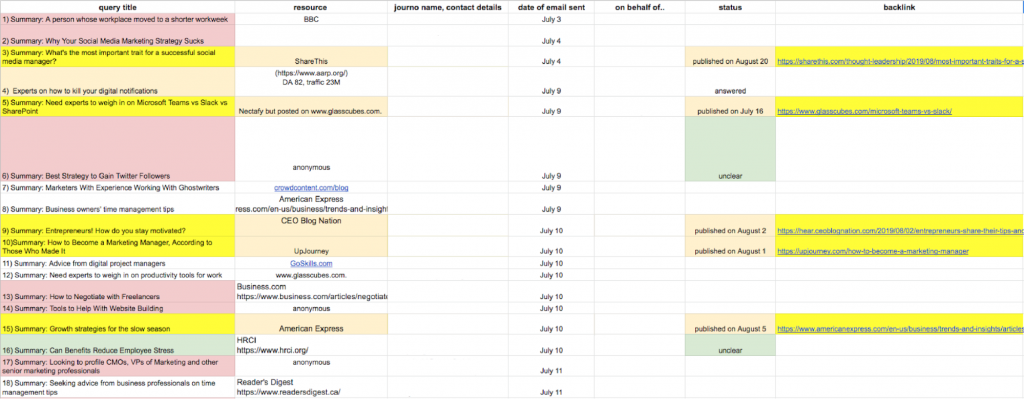Click 'published on August 5' status cell
1024x399 pixels.
coord(730,325)
